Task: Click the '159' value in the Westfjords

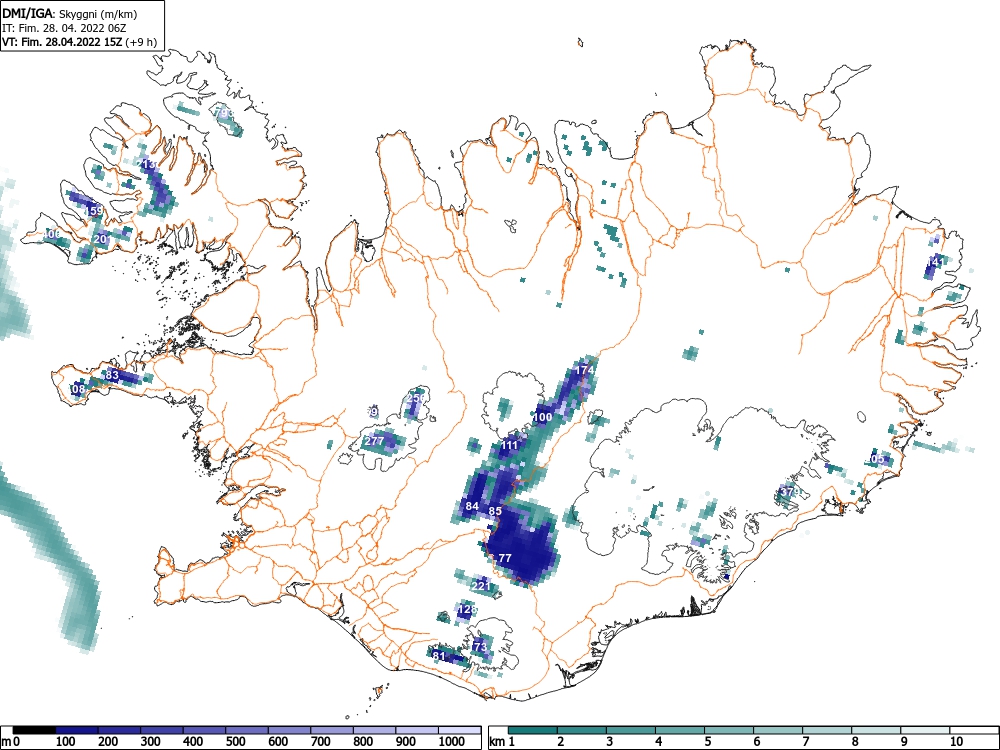Action: point(94,210)
